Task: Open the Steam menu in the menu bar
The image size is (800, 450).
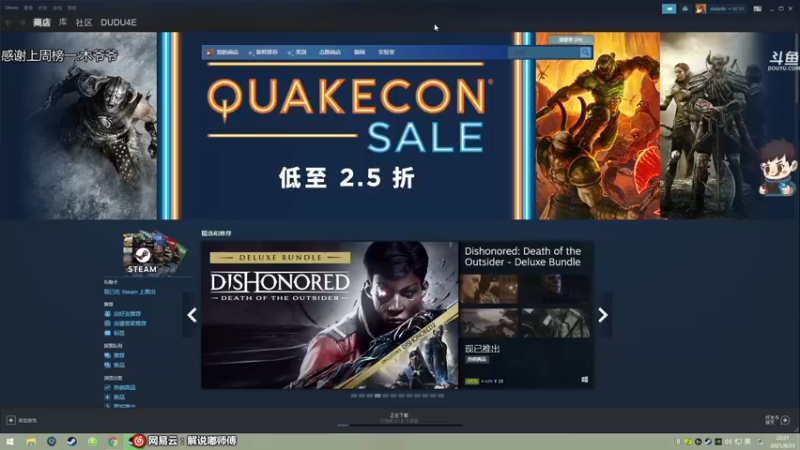Action: pos(11,8)
